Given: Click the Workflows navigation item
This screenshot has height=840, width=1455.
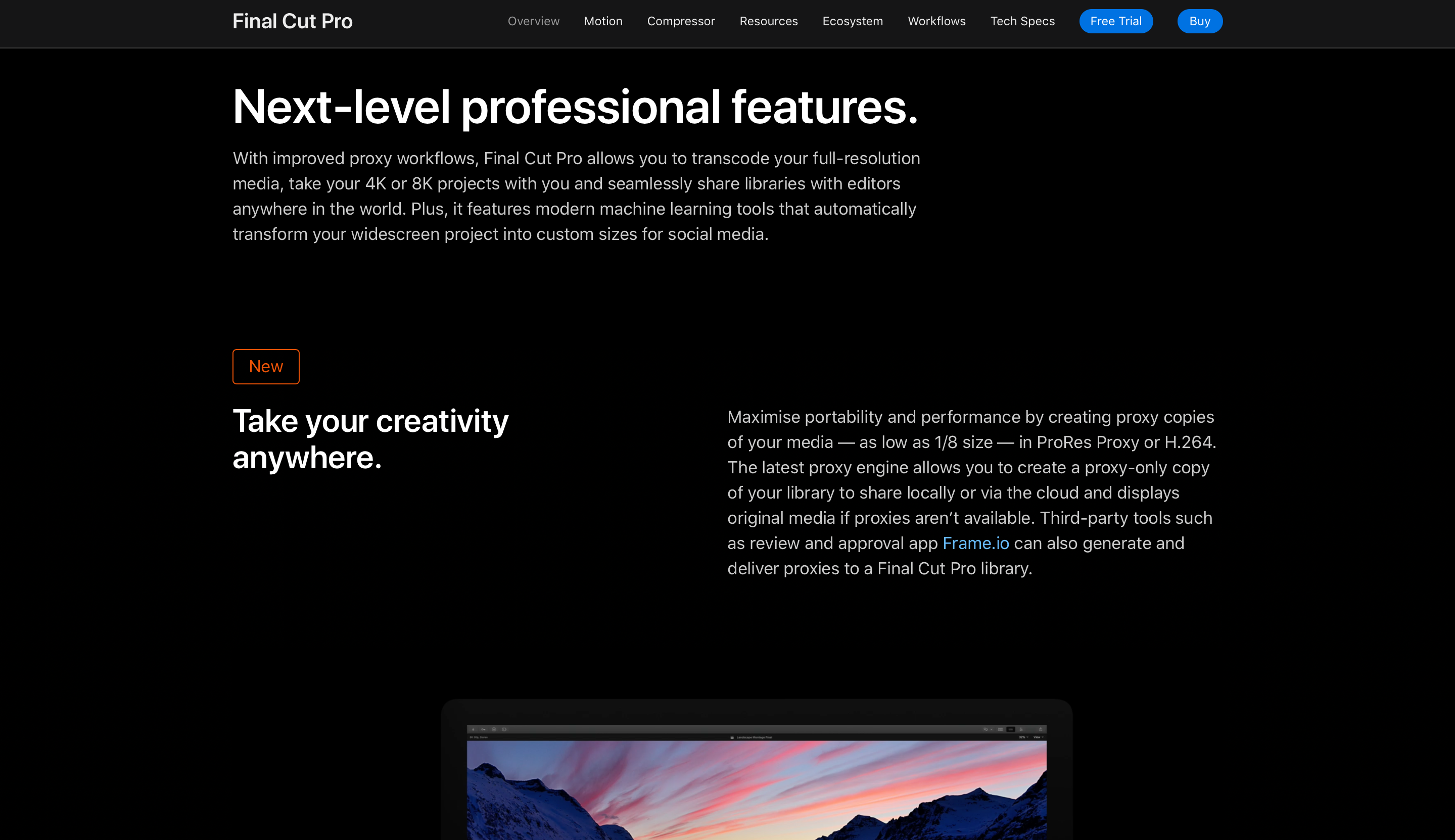Looking at the screenshot, I should [x=936, y=21].
